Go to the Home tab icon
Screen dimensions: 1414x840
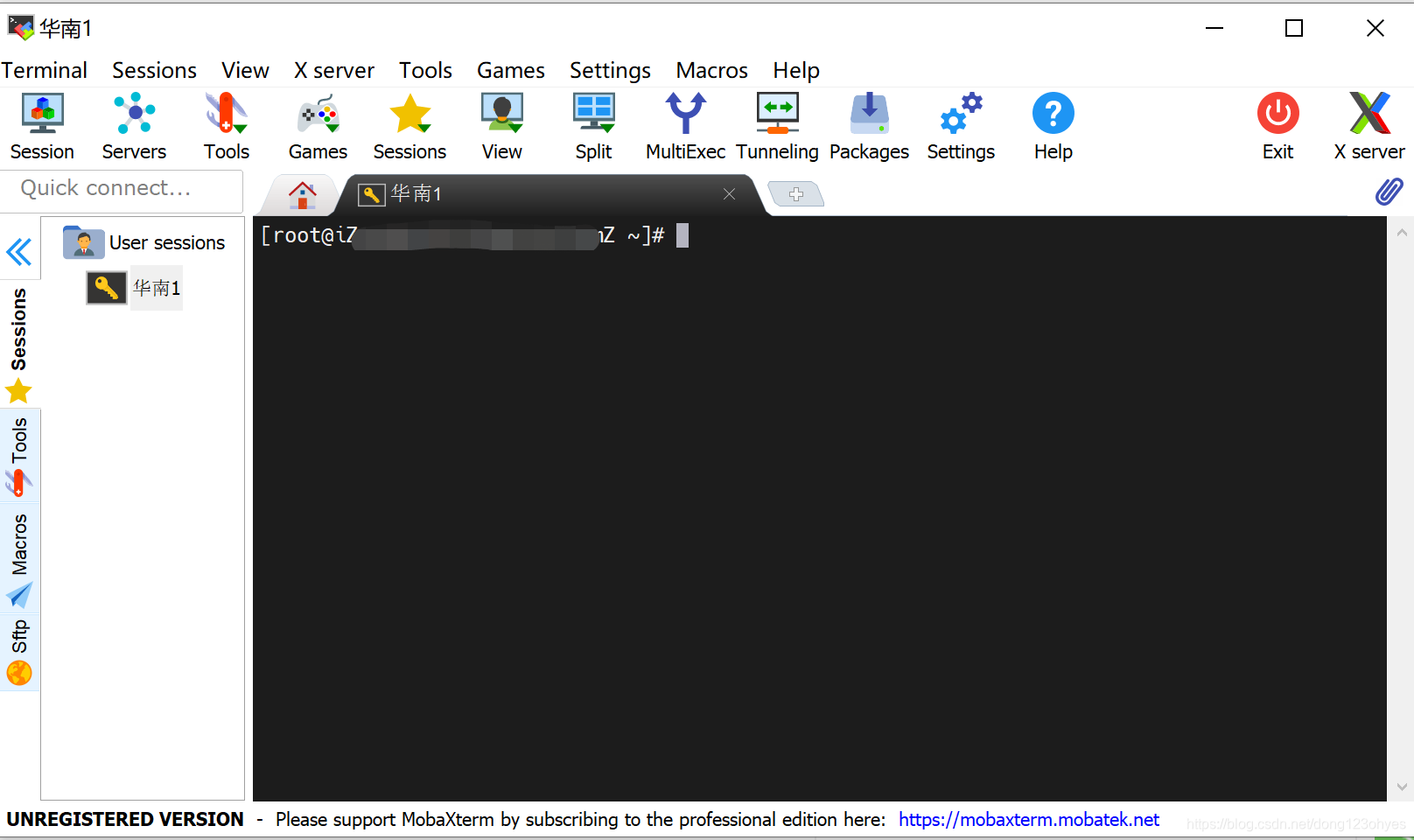[302, 195]
